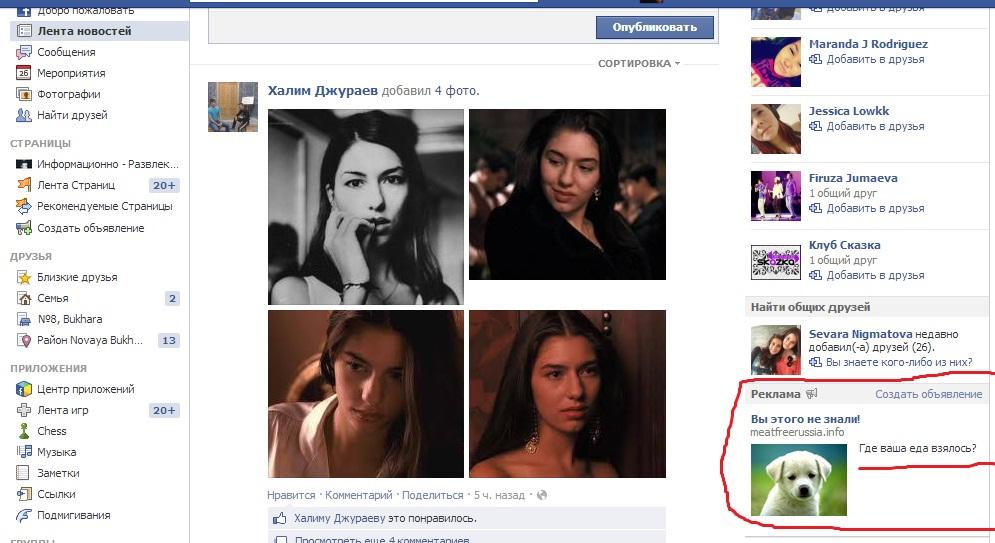This screenshot has width=995, height=543.
Task: Click Нравится under the photo post
Action: pyautogui.click(x=291, y=495)
